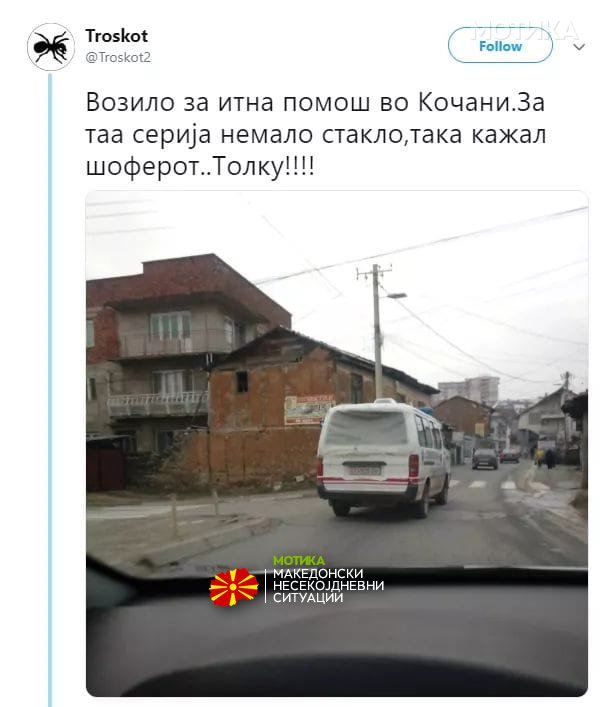The width and height of the screenshot is (600, 707).
Task: Click the billboard sign on brick wall
Action: (x=308, y=409)
